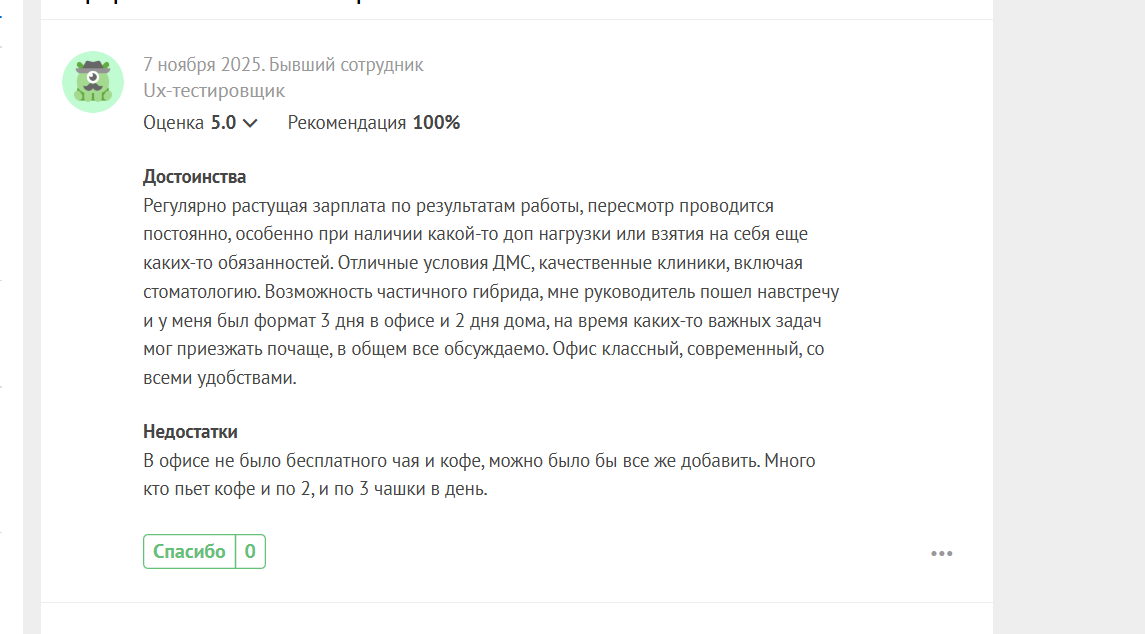Click the 100% recommendation value
This screenshot has height=634, width=1145.
[436, 123]
